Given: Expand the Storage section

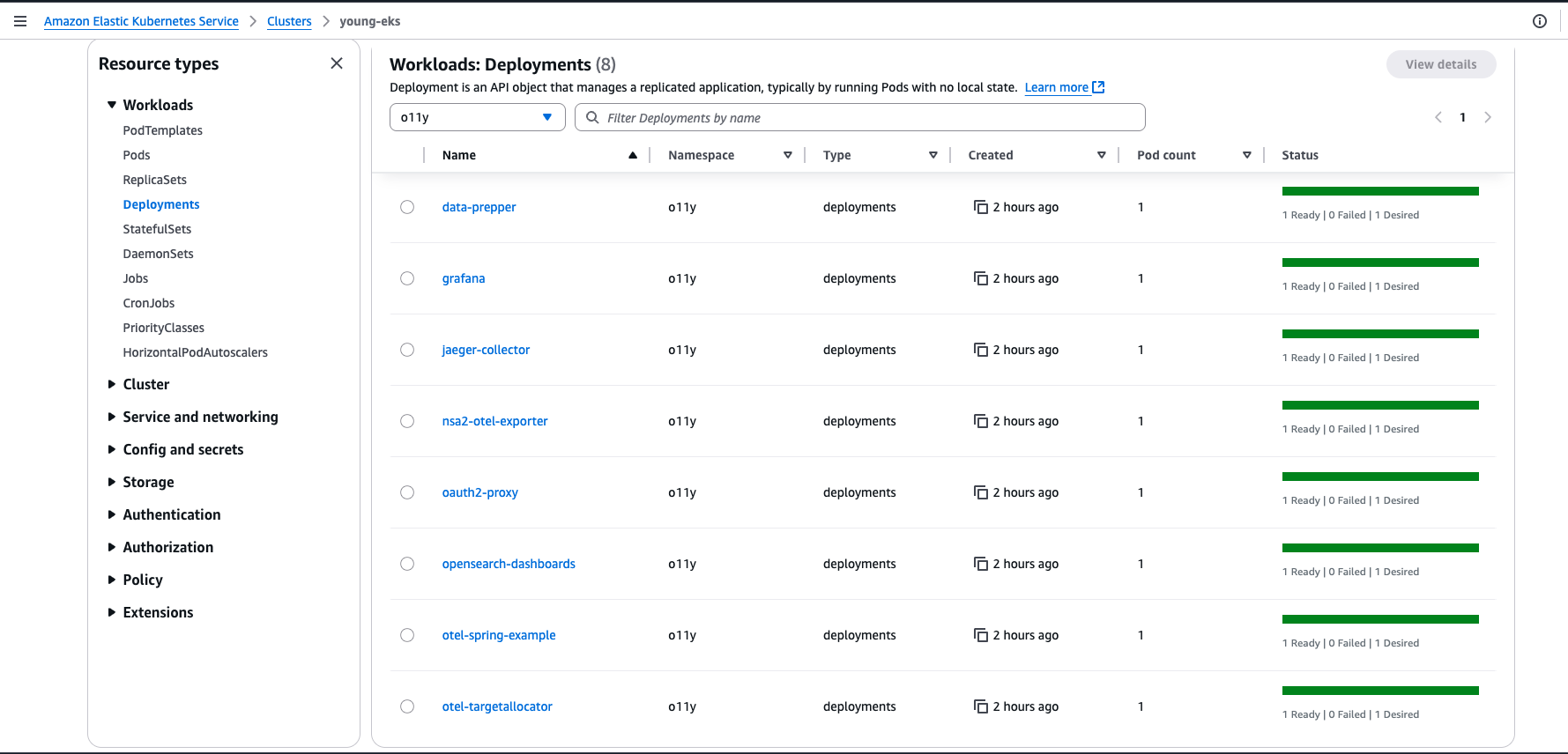Looking at the screenshot, I should coord(112,482).
